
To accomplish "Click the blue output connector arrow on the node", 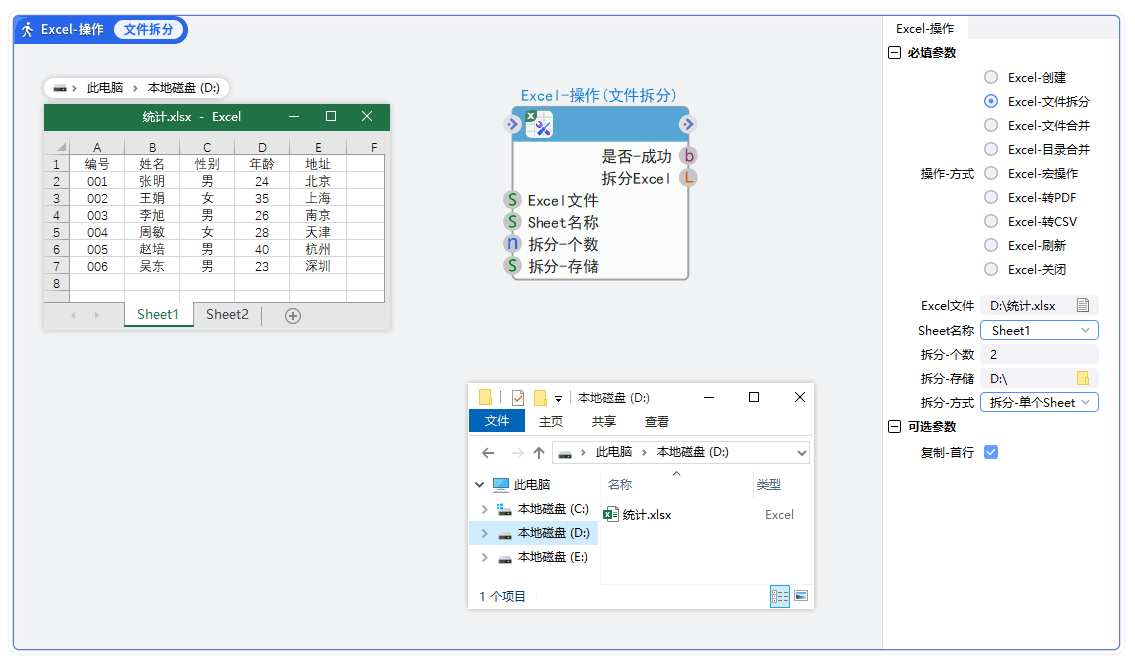I will click(x=687, y=123).
